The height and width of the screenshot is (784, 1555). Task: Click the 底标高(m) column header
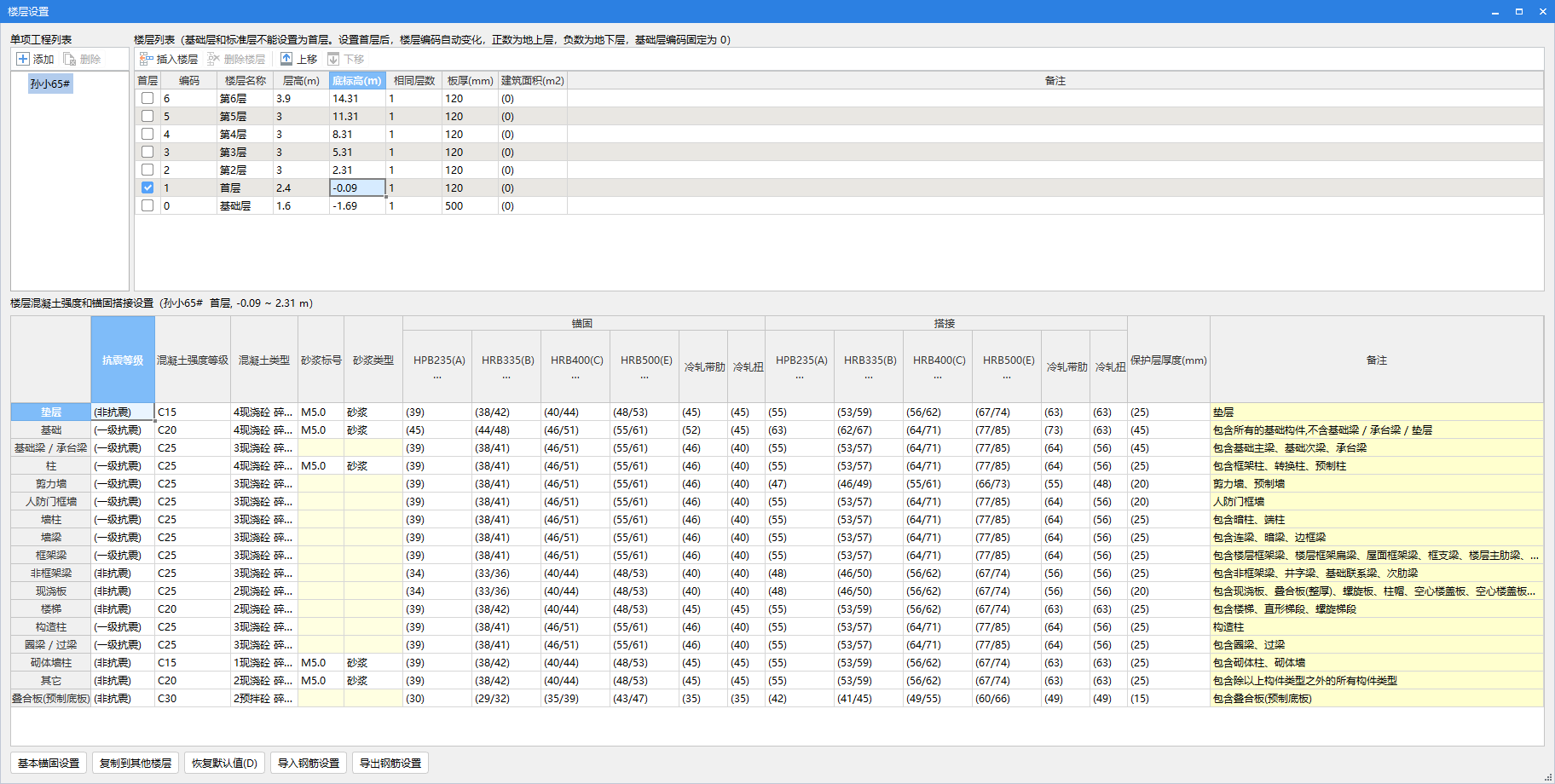(x=357, y=80)
